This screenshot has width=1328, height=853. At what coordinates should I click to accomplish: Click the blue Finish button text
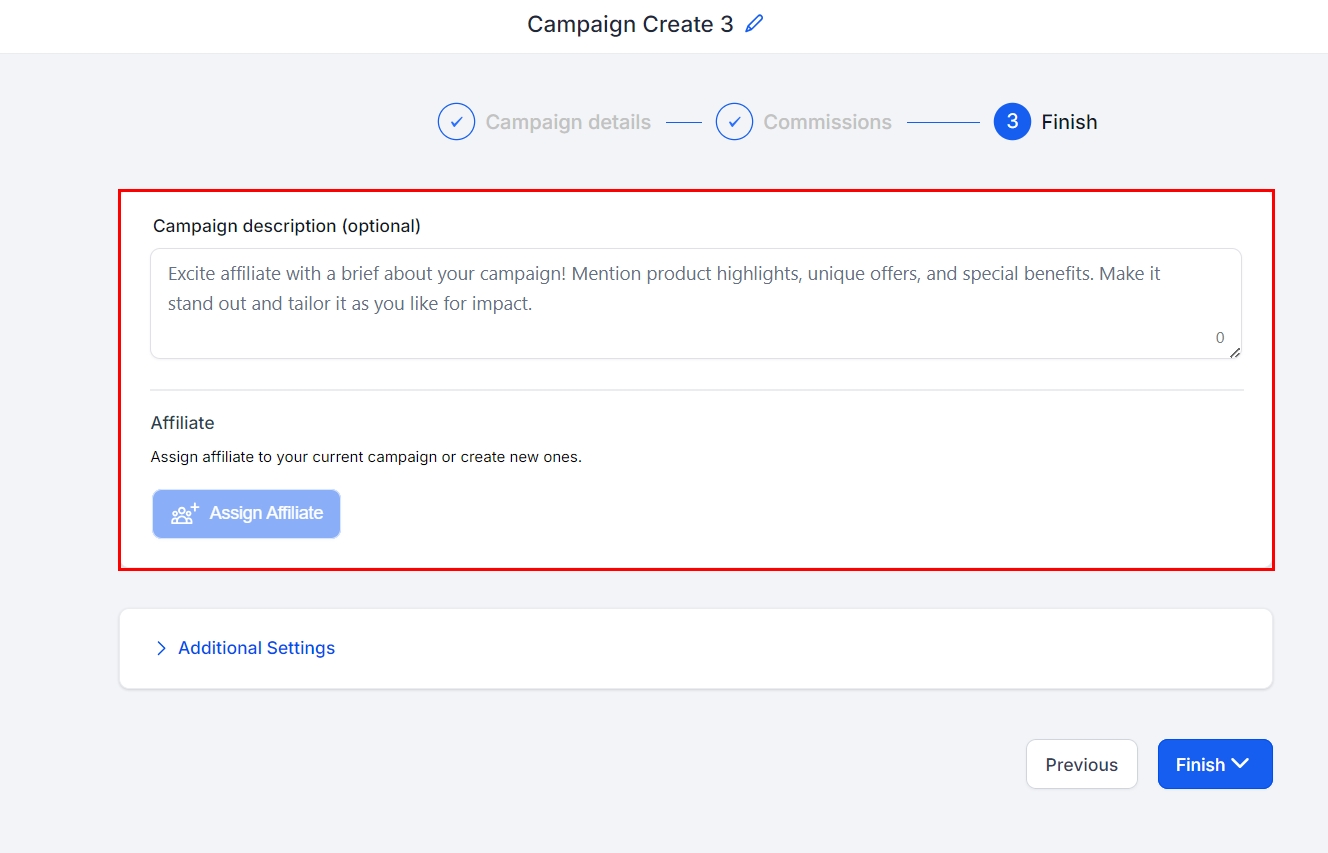1200,765
